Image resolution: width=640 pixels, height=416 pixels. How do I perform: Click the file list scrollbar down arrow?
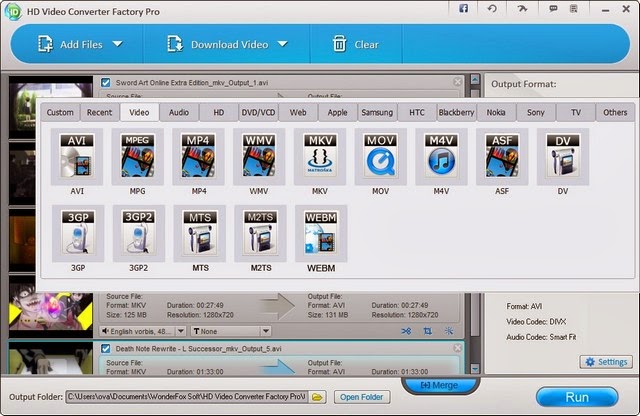click(475, 369)
